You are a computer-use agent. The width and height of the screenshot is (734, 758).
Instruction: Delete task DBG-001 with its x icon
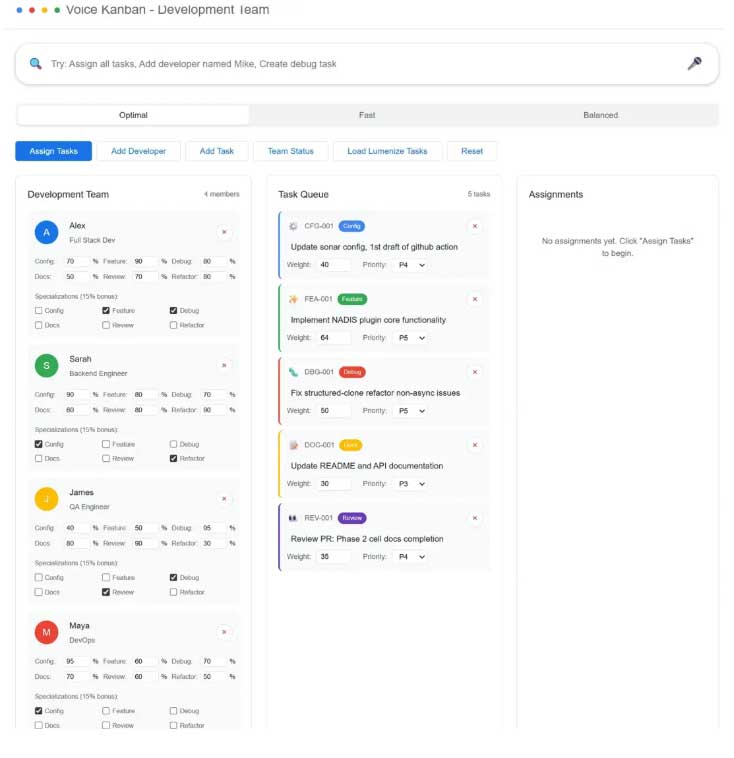[x=475, y=372]
